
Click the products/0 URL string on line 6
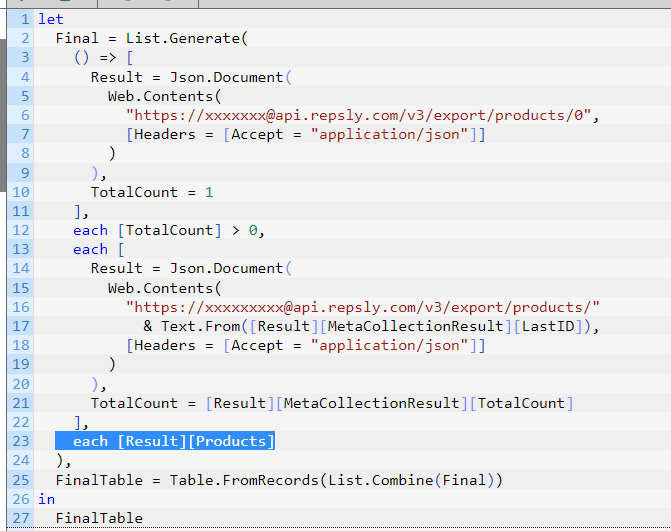tap(359, 116)
